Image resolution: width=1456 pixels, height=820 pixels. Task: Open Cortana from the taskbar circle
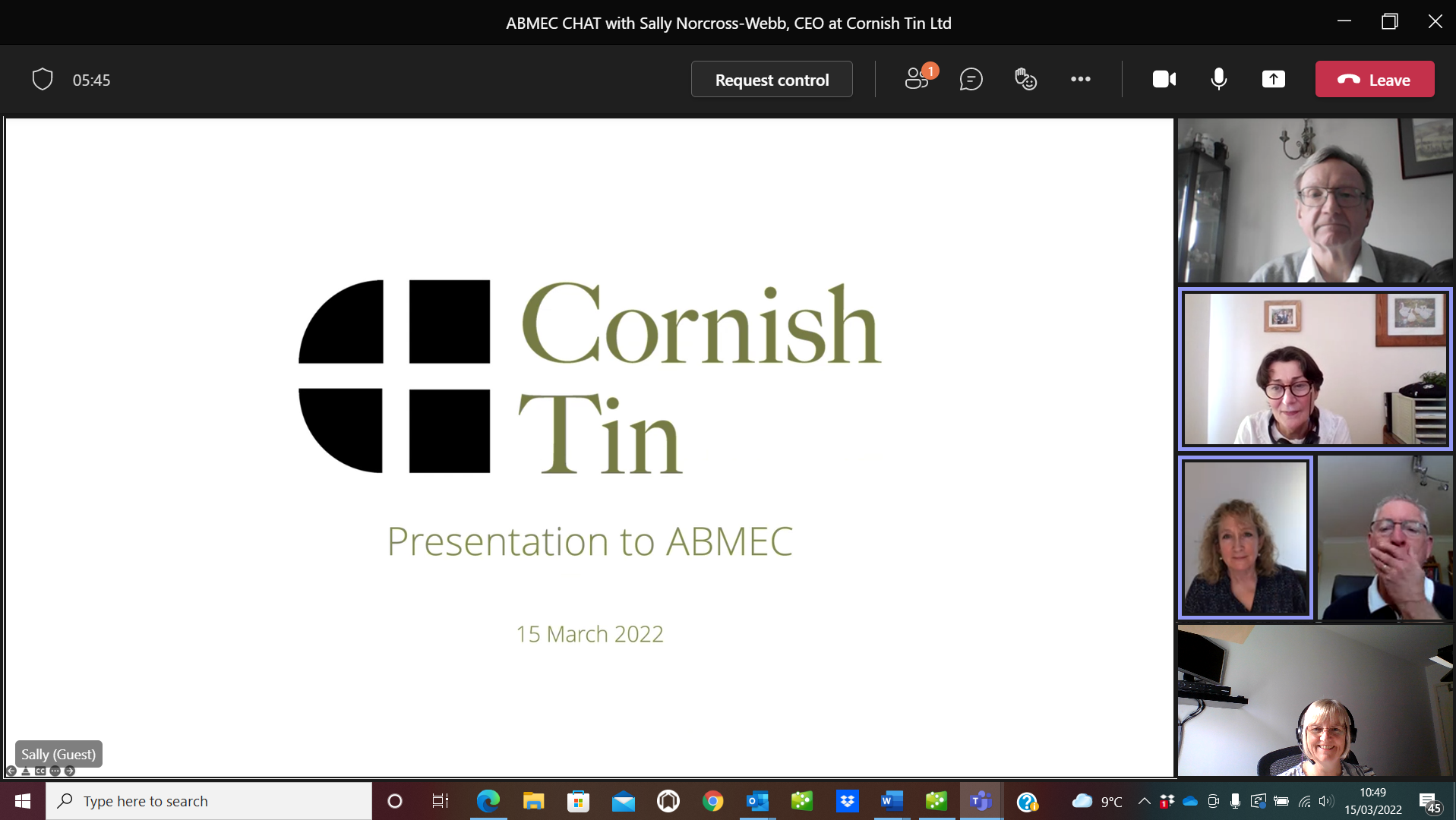pos(395,801)
